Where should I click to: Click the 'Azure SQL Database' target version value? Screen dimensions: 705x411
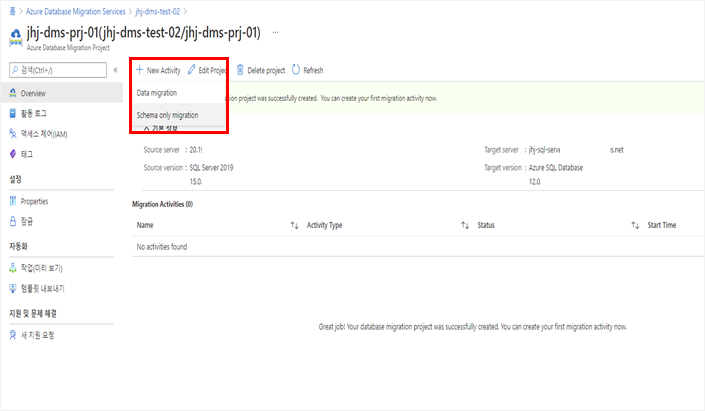click(x=556, y=167)
